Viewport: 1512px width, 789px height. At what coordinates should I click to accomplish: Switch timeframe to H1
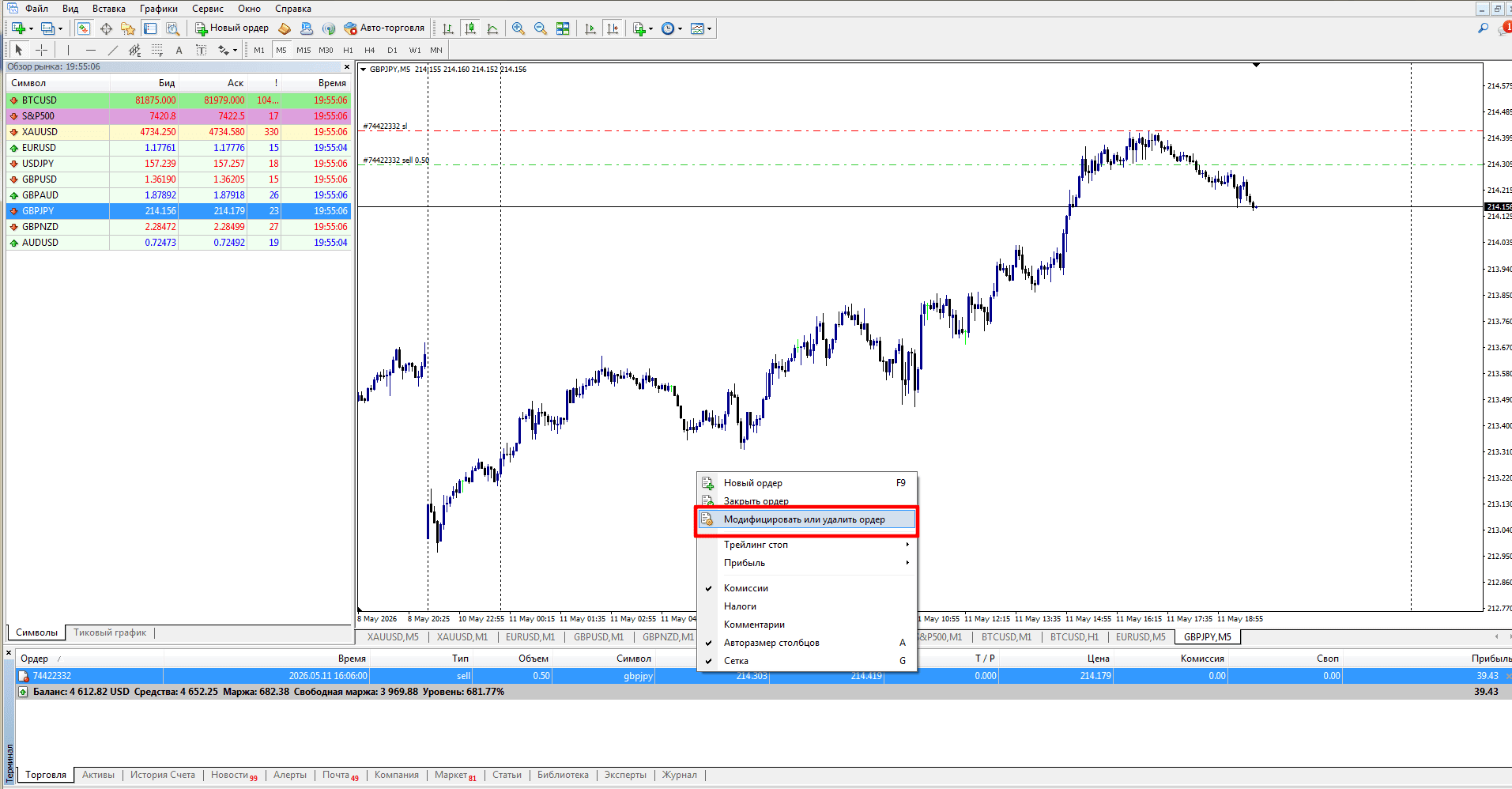pos(348,50)
